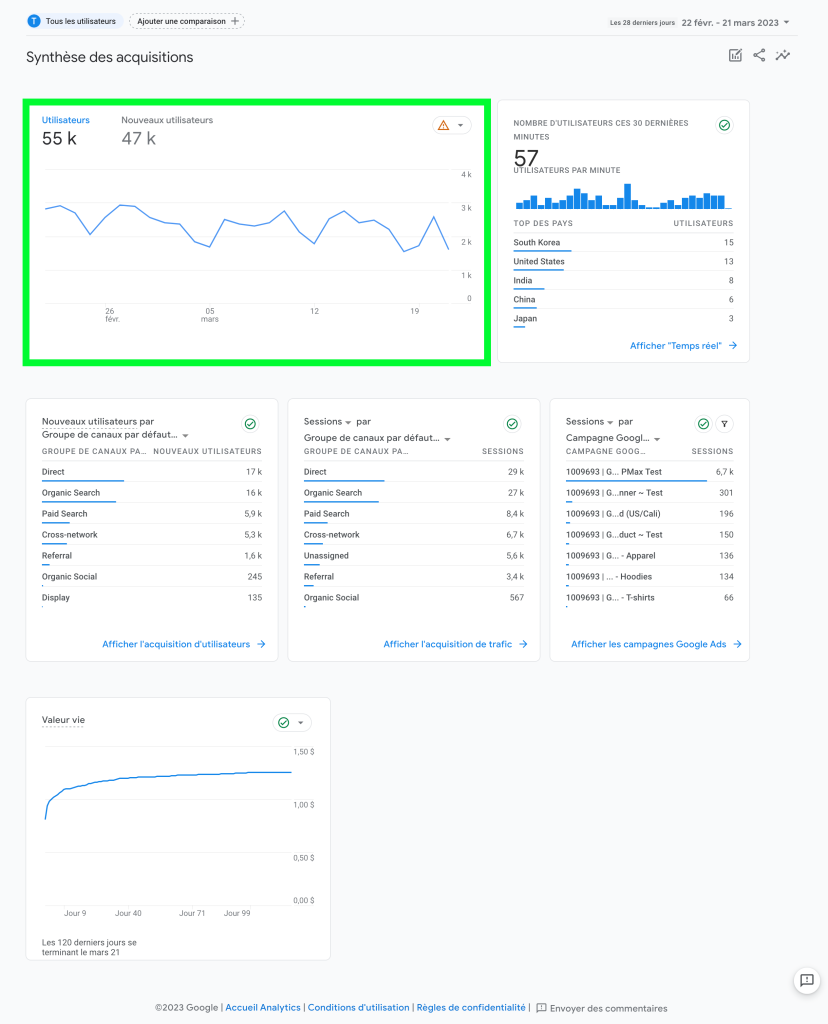Open the Insights sparkle icon
Viewport: 828px width, 1024px height.
click(783, 56)
